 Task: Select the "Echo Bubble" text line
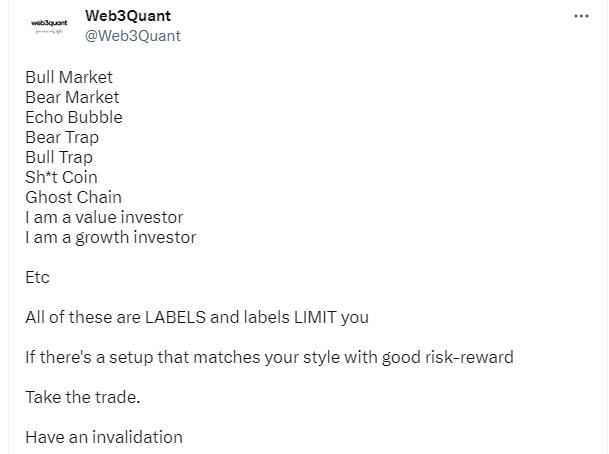pos(74,117)
